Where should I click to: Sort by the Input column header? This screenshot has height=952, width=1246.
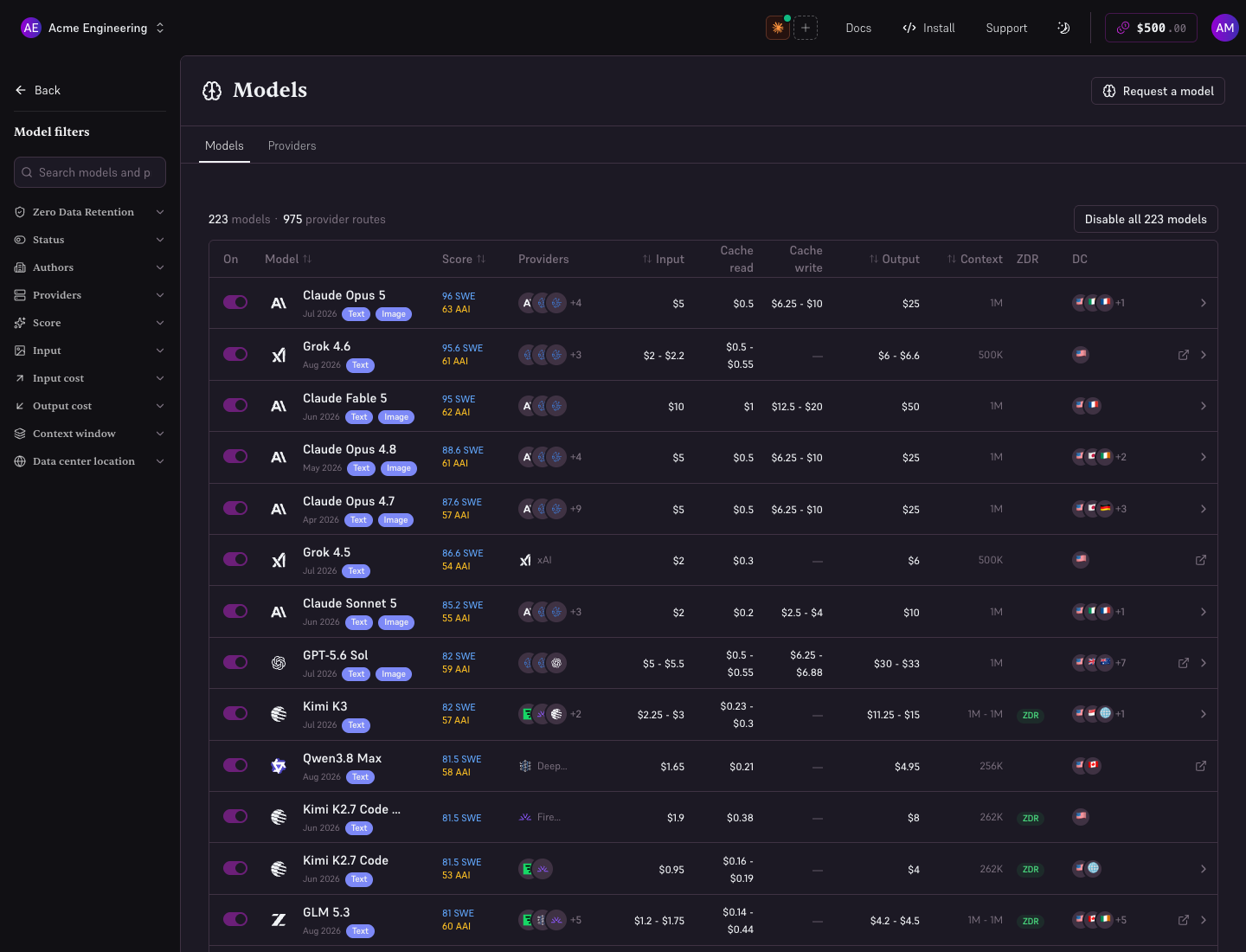coord(664,259)
